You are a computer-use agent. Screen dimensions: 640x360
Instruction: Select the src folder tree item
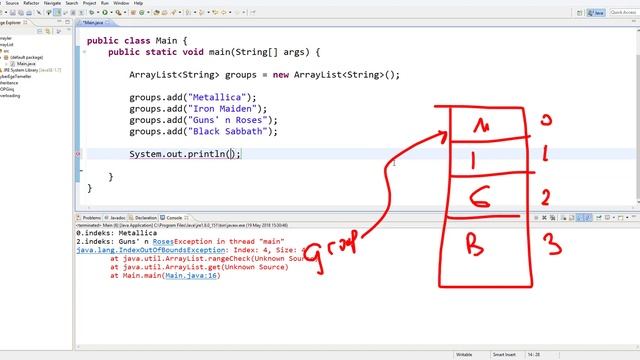[6, 51]
